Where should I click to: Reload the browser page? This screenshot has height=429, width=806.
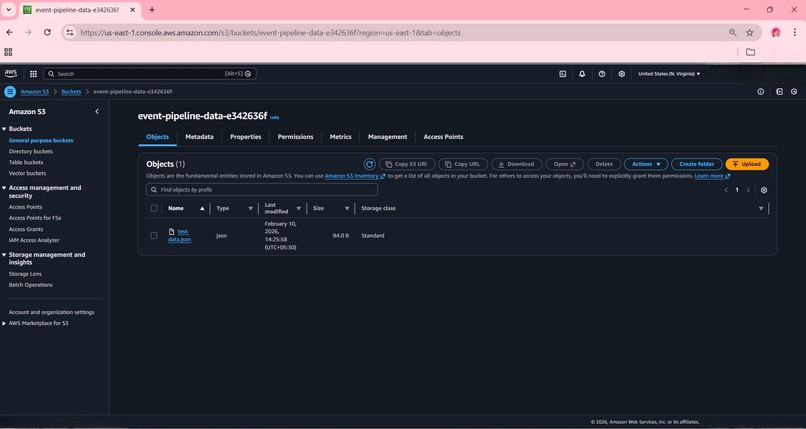point(47,32)
